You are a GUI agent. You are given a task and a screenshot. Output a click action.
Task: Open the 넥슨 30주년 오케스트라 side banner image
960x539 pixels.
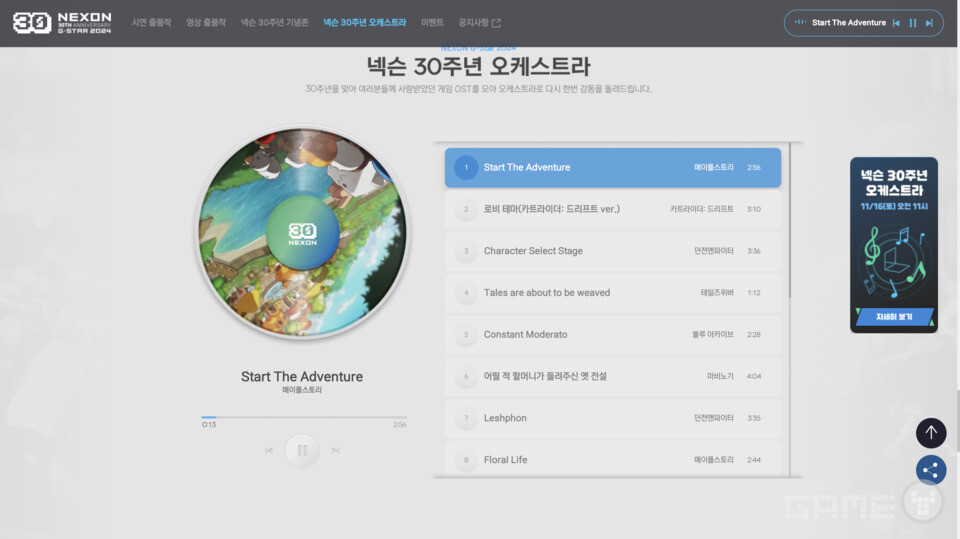[x=894, y=245]
